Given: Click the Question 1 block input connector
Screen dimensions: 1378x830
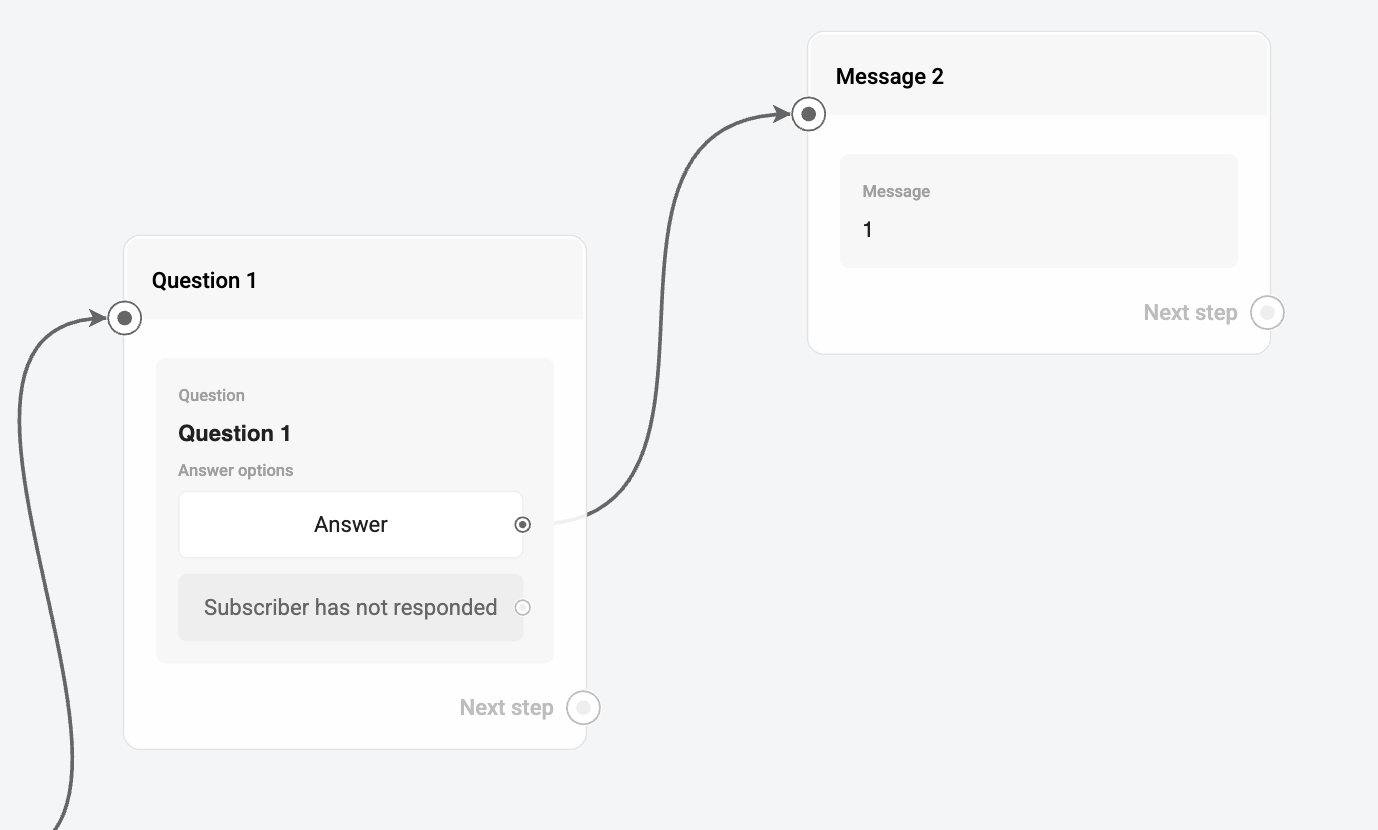Looking at the screenshot, I should pos(125,319).
